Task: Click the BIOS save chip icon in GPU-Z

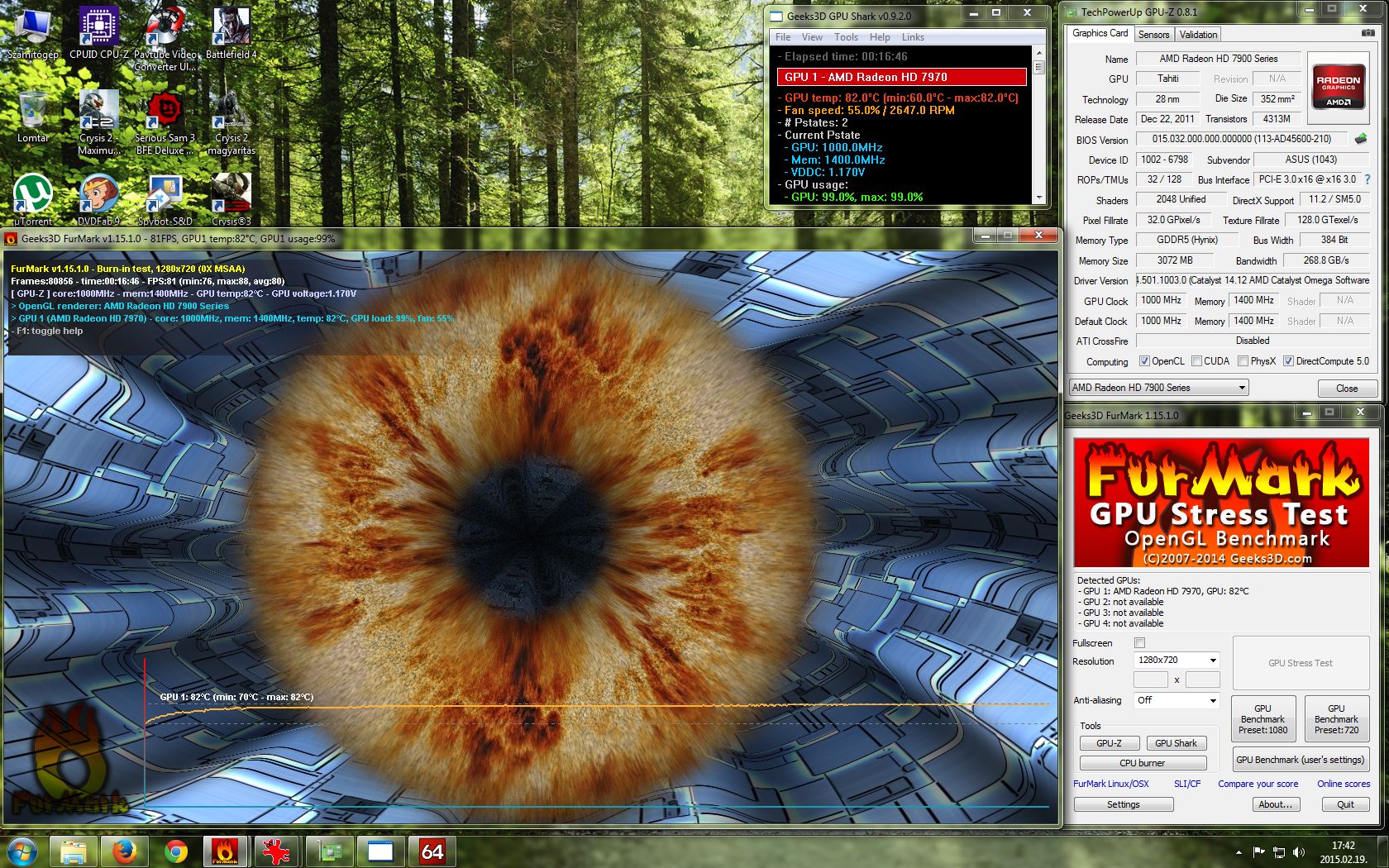Action: tap(1361, 139)
